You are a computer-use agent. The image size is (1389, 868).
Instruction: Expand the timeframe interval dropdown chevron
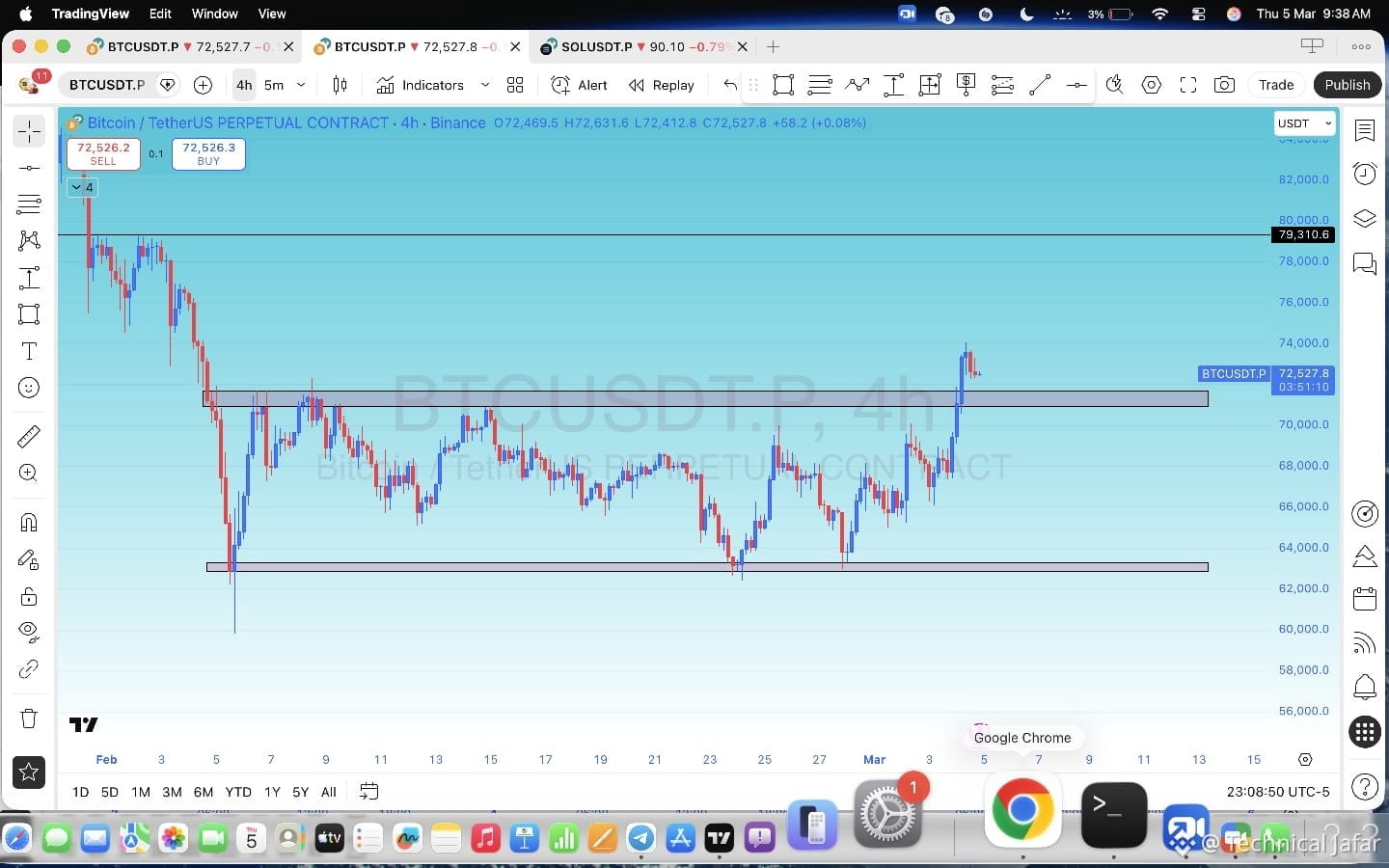coord(301,85)
